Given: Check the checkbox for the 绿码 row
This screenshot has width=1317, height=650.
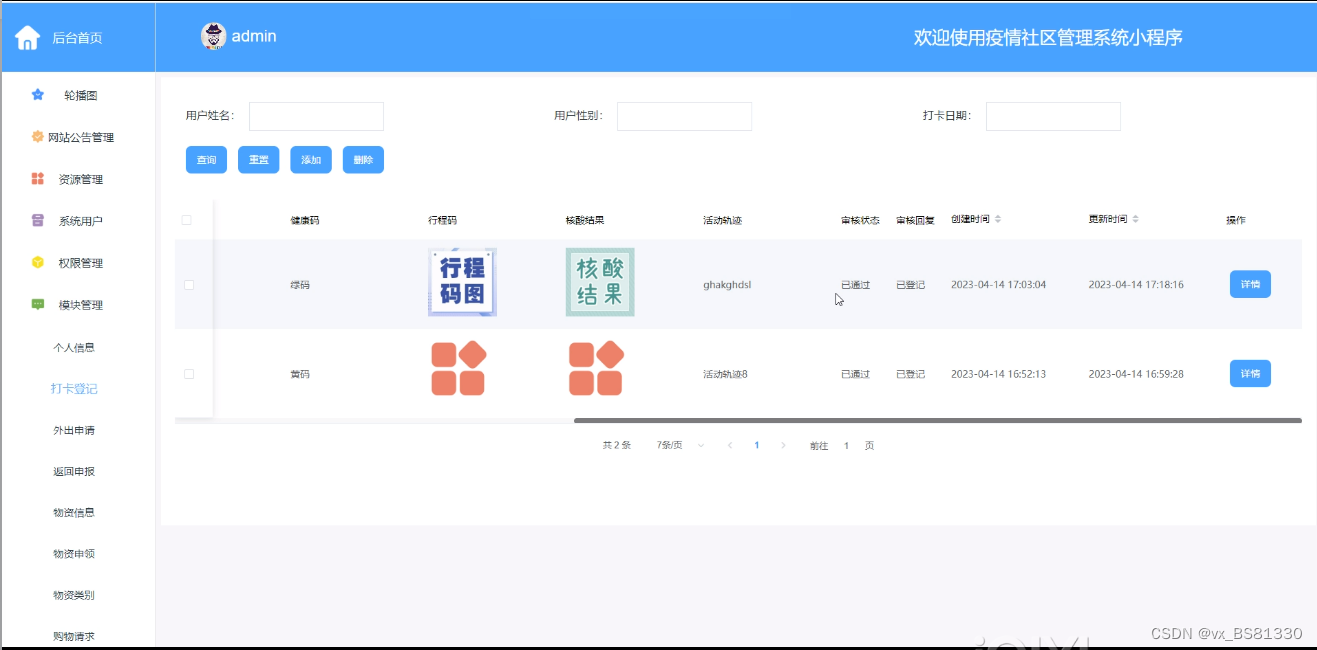Looking at the screenshot, I should 189,285.
